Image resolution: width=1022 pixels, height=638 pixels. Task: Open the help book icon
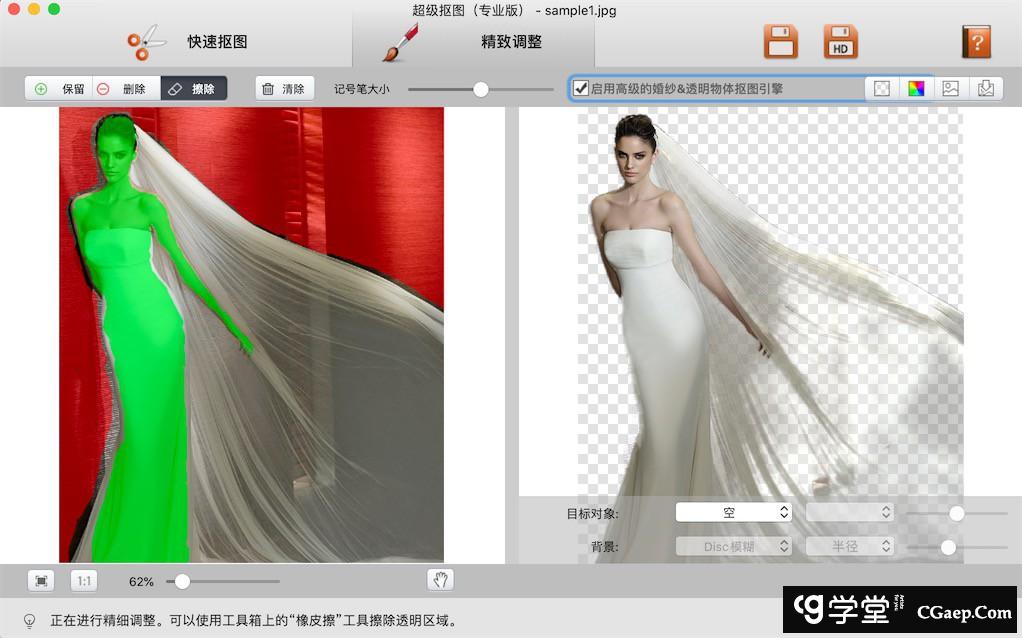pyautogui.click(x=975, y=43)
